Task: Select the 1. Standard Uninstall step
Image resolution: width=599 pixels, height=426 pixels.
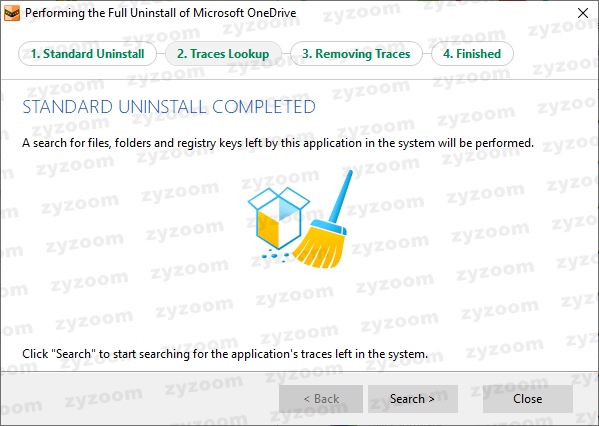Action: tap(87, 54)
